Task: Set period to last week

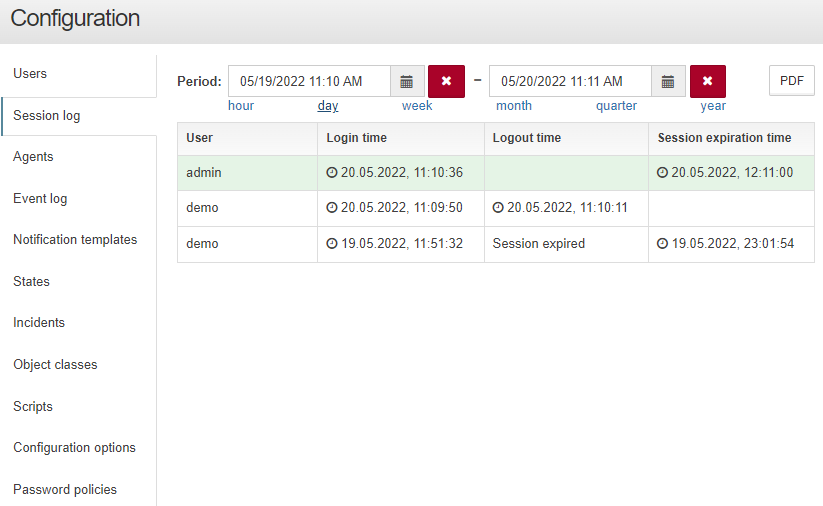Action: click(417, 106)
